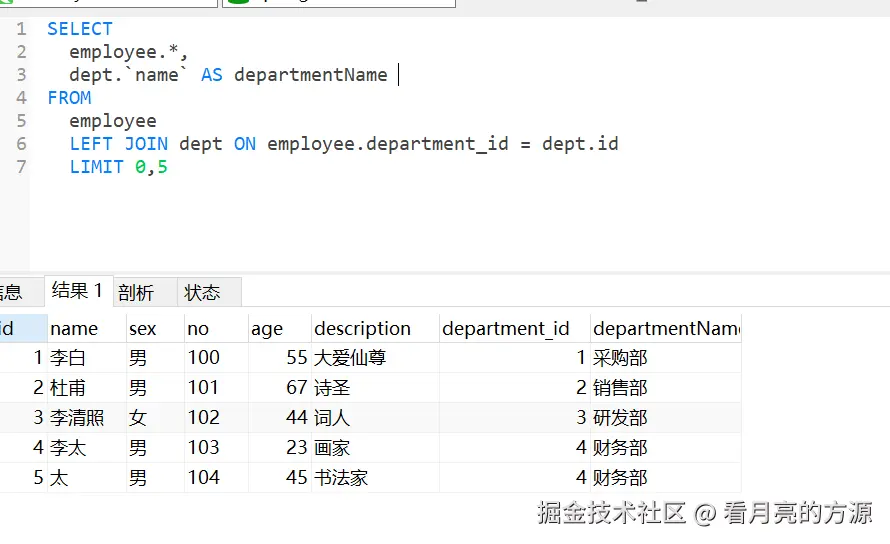Click the FROM keyword in the query
The height and width of the screenshot is (544, 890).
[69, 98]
